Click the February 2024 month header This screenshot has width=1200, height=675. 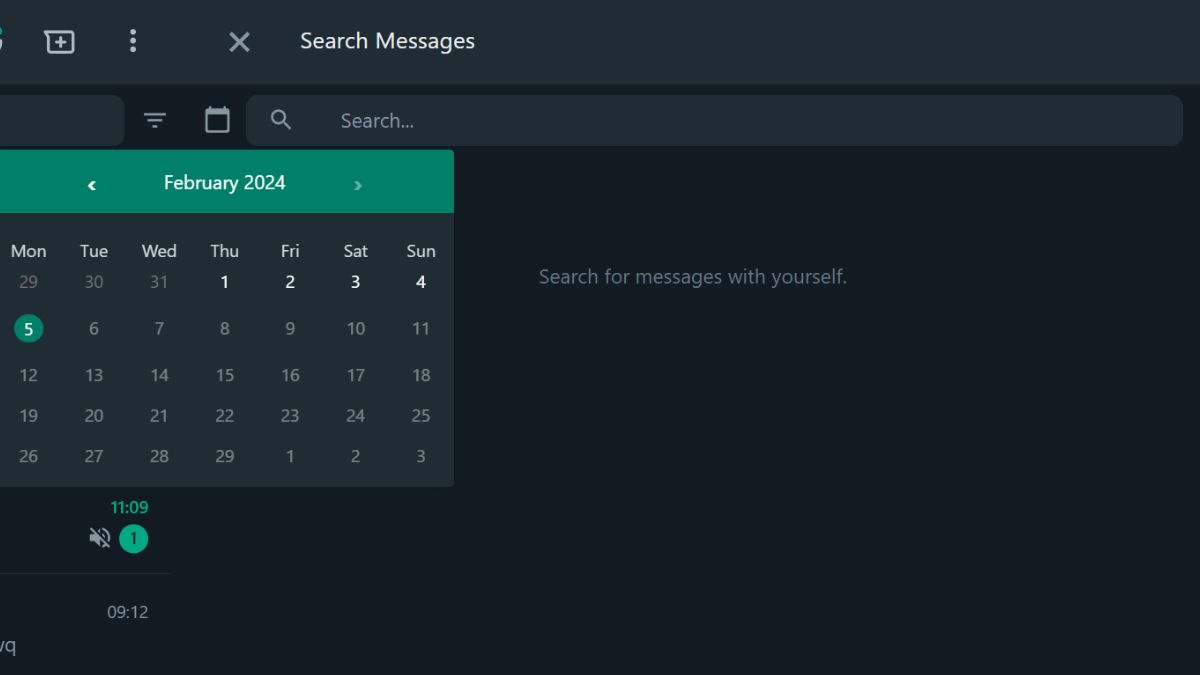224,183
